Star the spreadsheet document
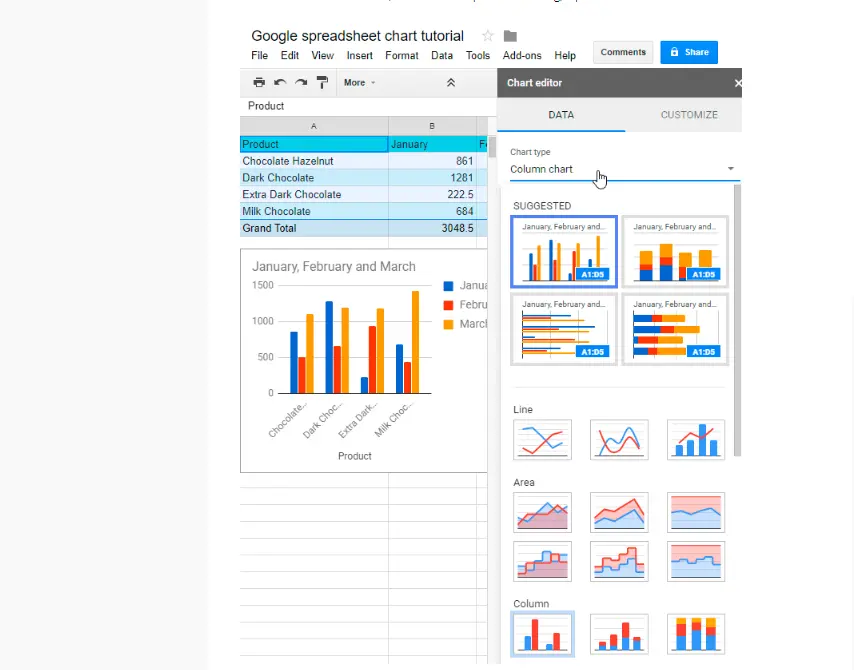 coord(487,36)
